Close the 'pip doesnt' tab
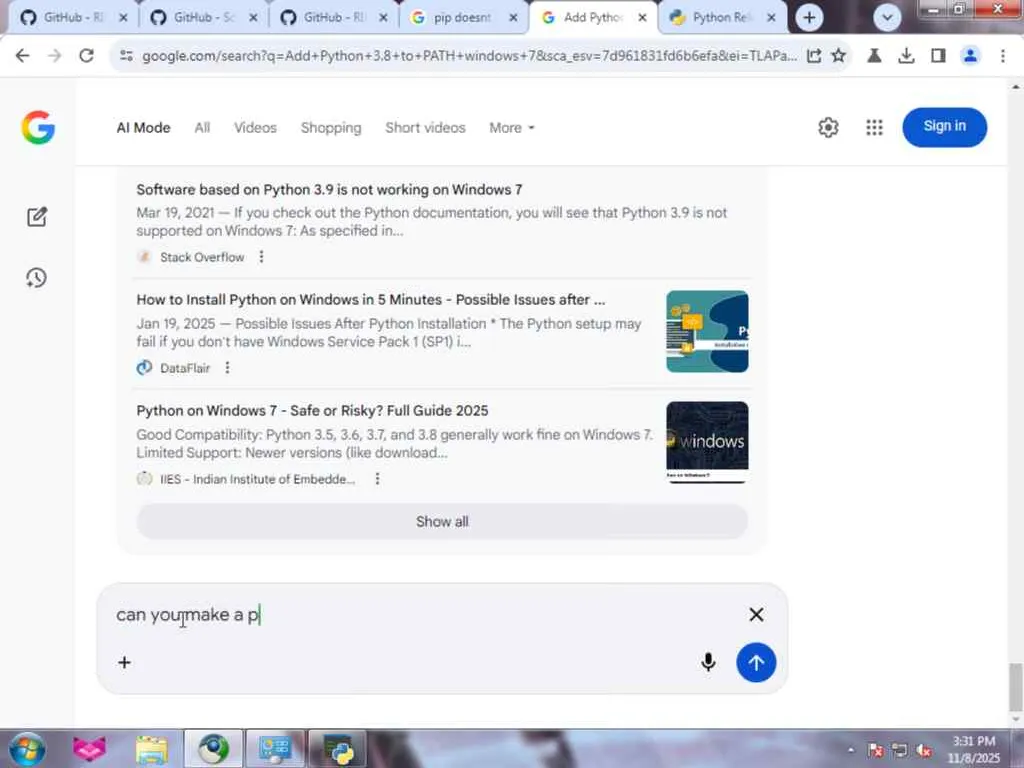Viewport: 1024px width, 768px height. tap(513, 18)
